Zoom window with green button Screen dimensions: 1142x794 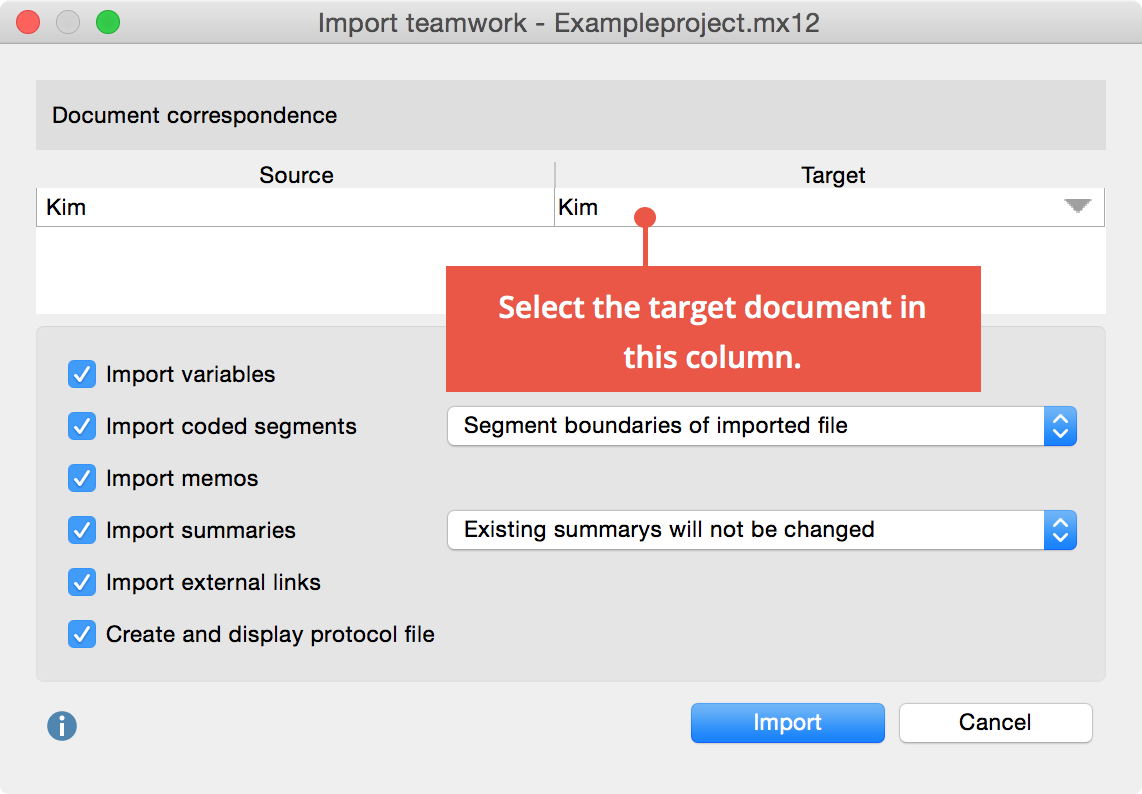(108, 23)
